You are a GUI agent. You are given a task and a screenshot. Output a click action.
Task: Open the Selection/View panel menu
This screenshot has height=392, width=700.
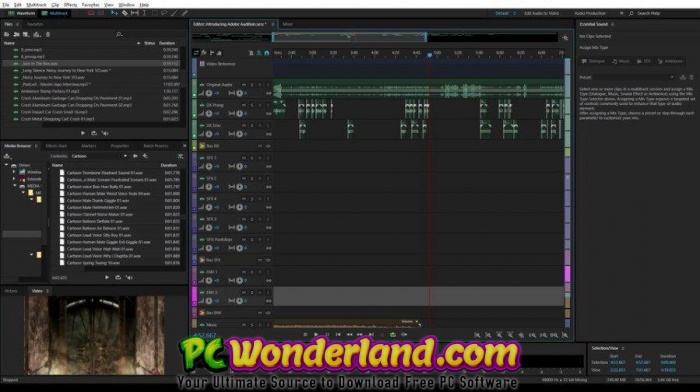click(623, 348)
